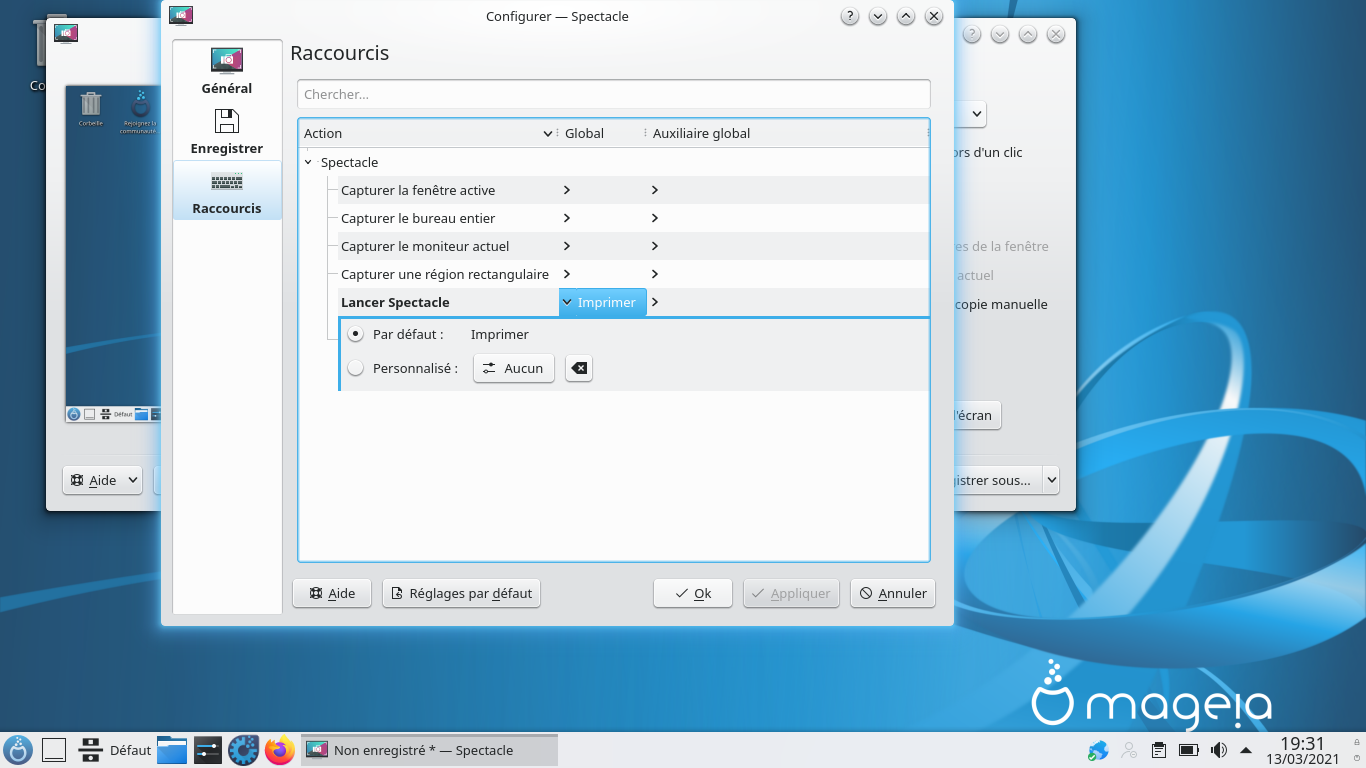The image size is (1366, 768).
Task: Click the Annuler button
Action: (x=893, y=593)
